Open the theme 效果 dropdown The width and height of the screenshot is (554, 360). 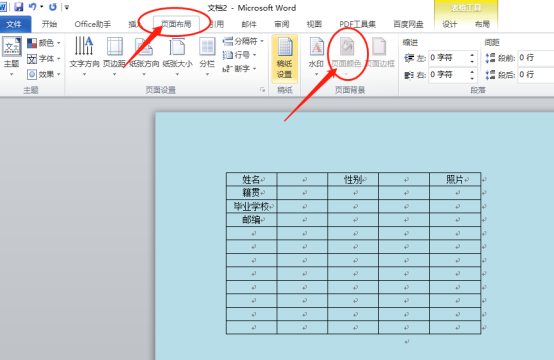point(44,74)
